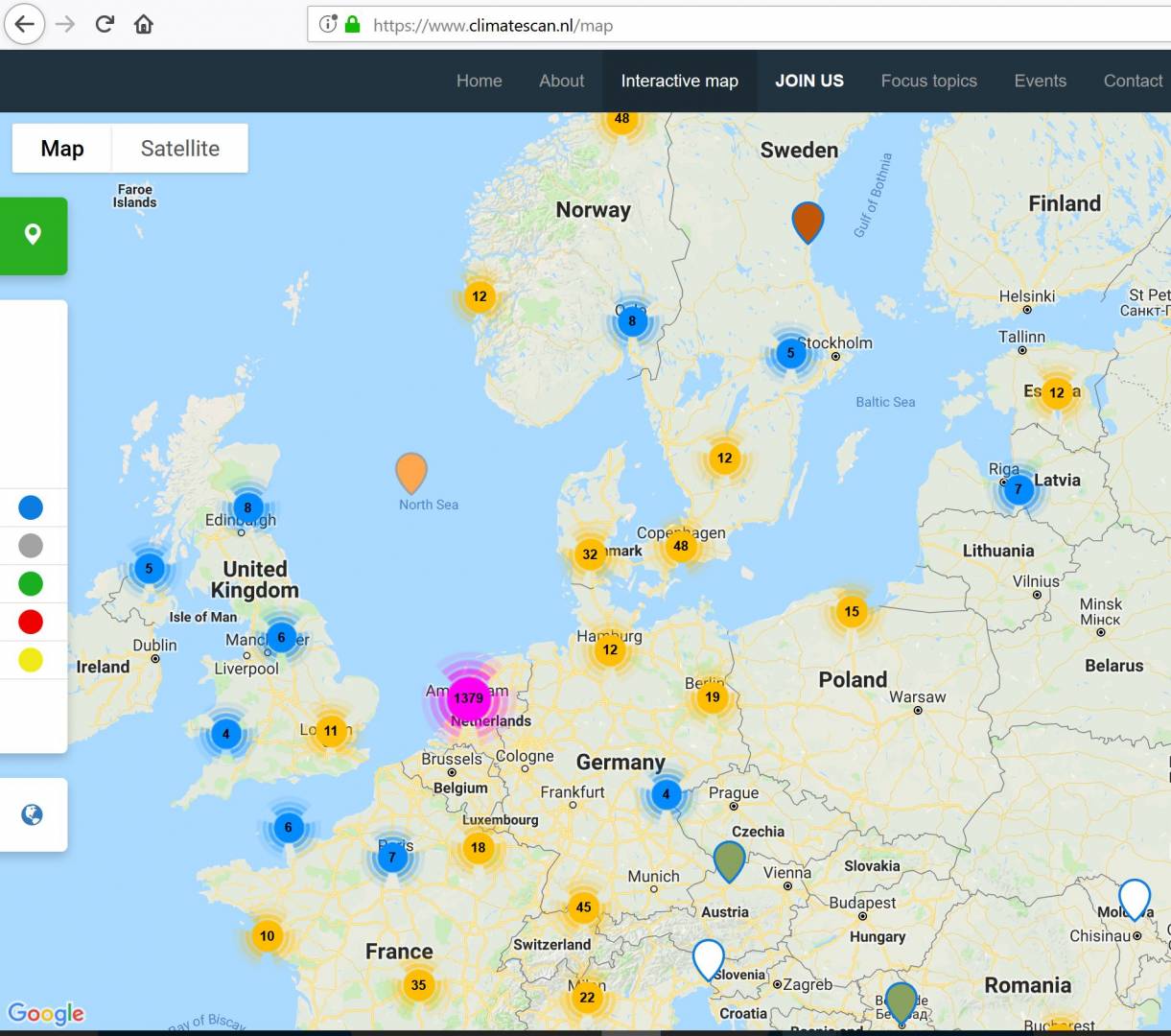Image resolution: width=1171 pixels, height=1036 pixels.
Task: Open the yellow 18 cluster near Luxembourg
Action: coord(478,847)
